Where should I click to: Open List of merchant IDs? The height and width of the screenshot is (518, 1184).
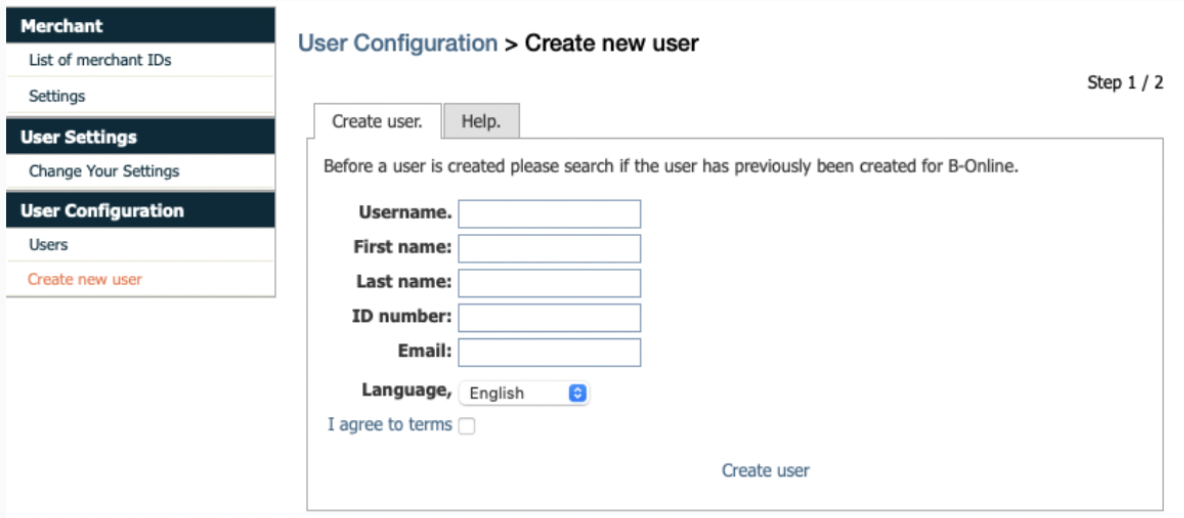click(x=100, y=60)
